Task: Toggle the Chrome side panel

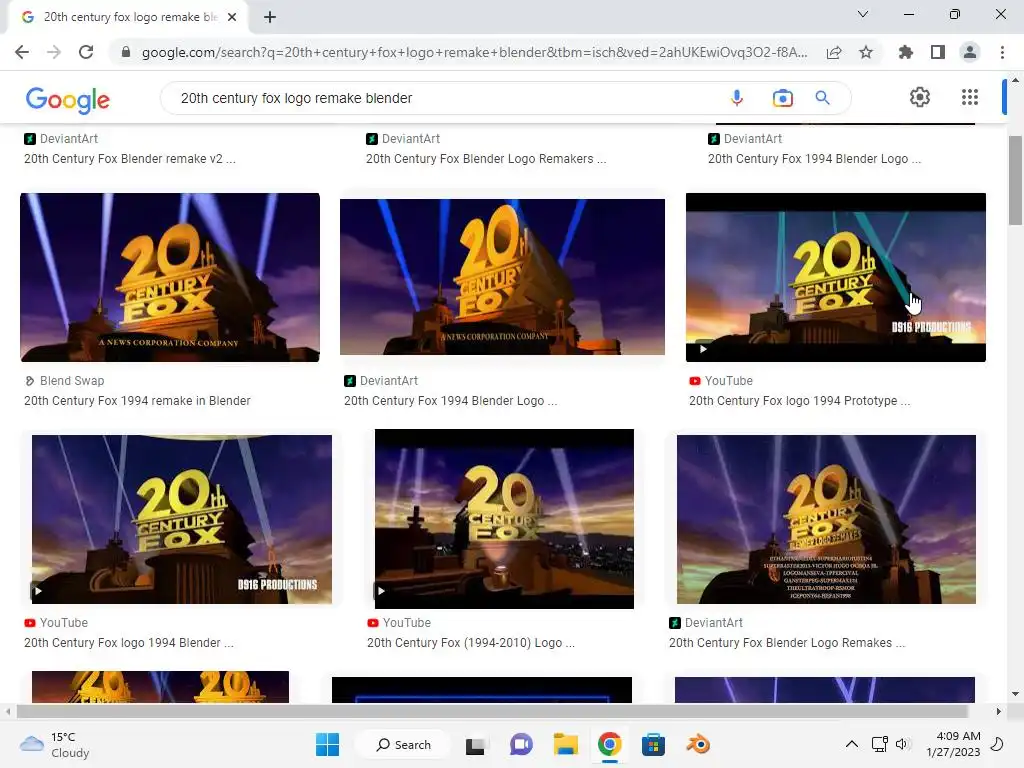Action: point(938,52)
